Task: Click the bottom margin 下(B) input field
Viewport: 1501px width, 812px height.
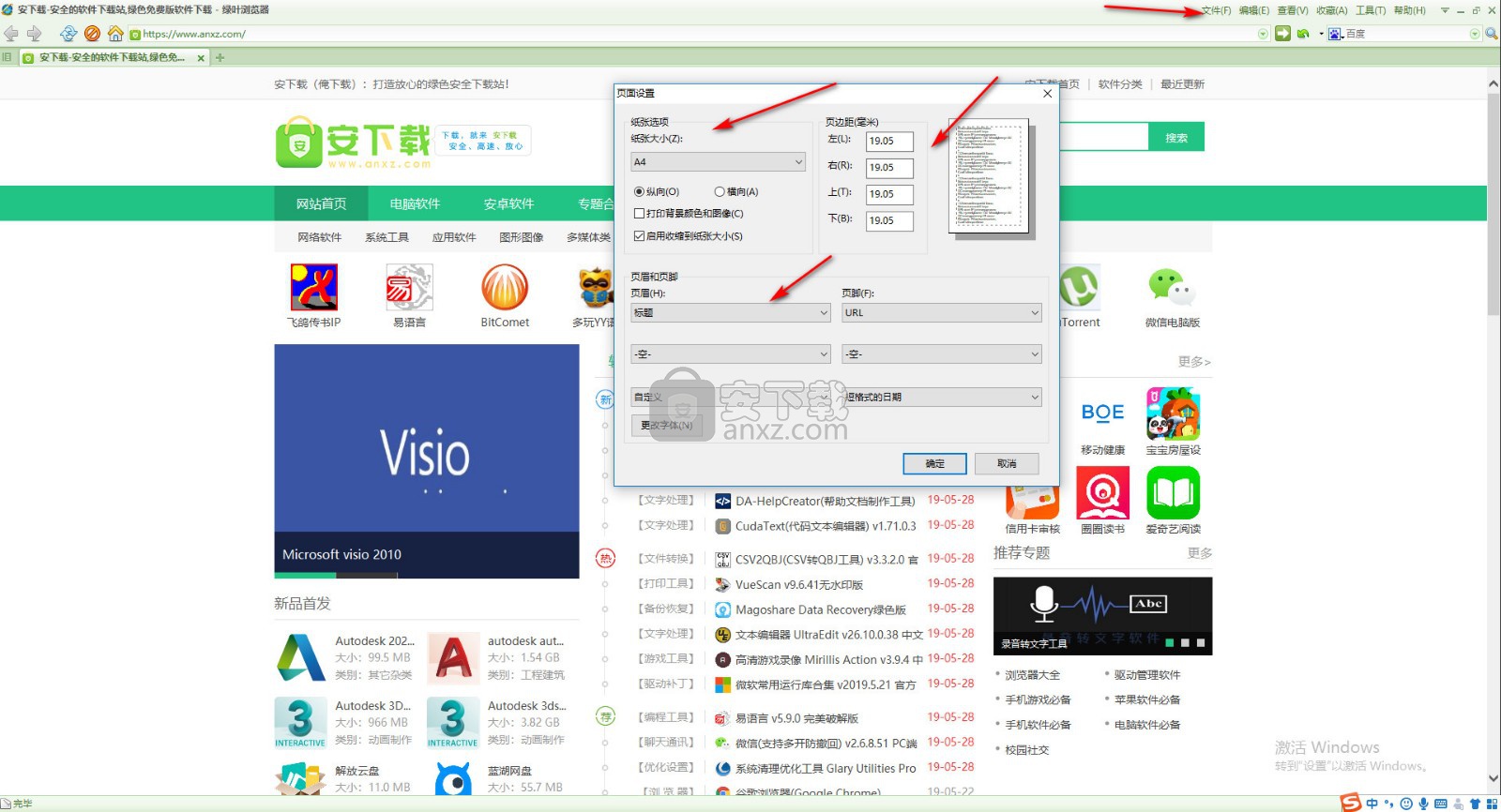Action: click(889, 220)
